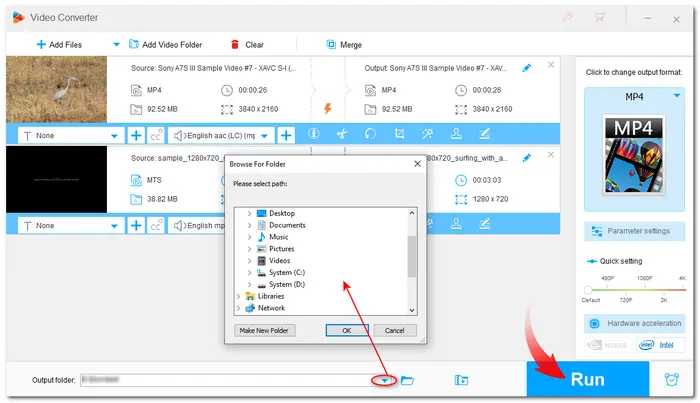Click the shopping cart icon
The image size is (700, 403).
coord(600,17)
